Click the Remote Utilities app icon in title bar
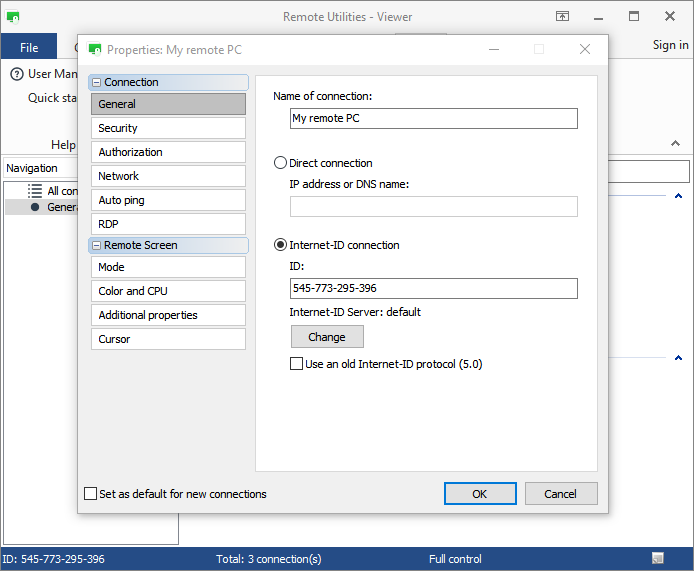694x571 pixels. pyautogui.click(x=12, y=17)
